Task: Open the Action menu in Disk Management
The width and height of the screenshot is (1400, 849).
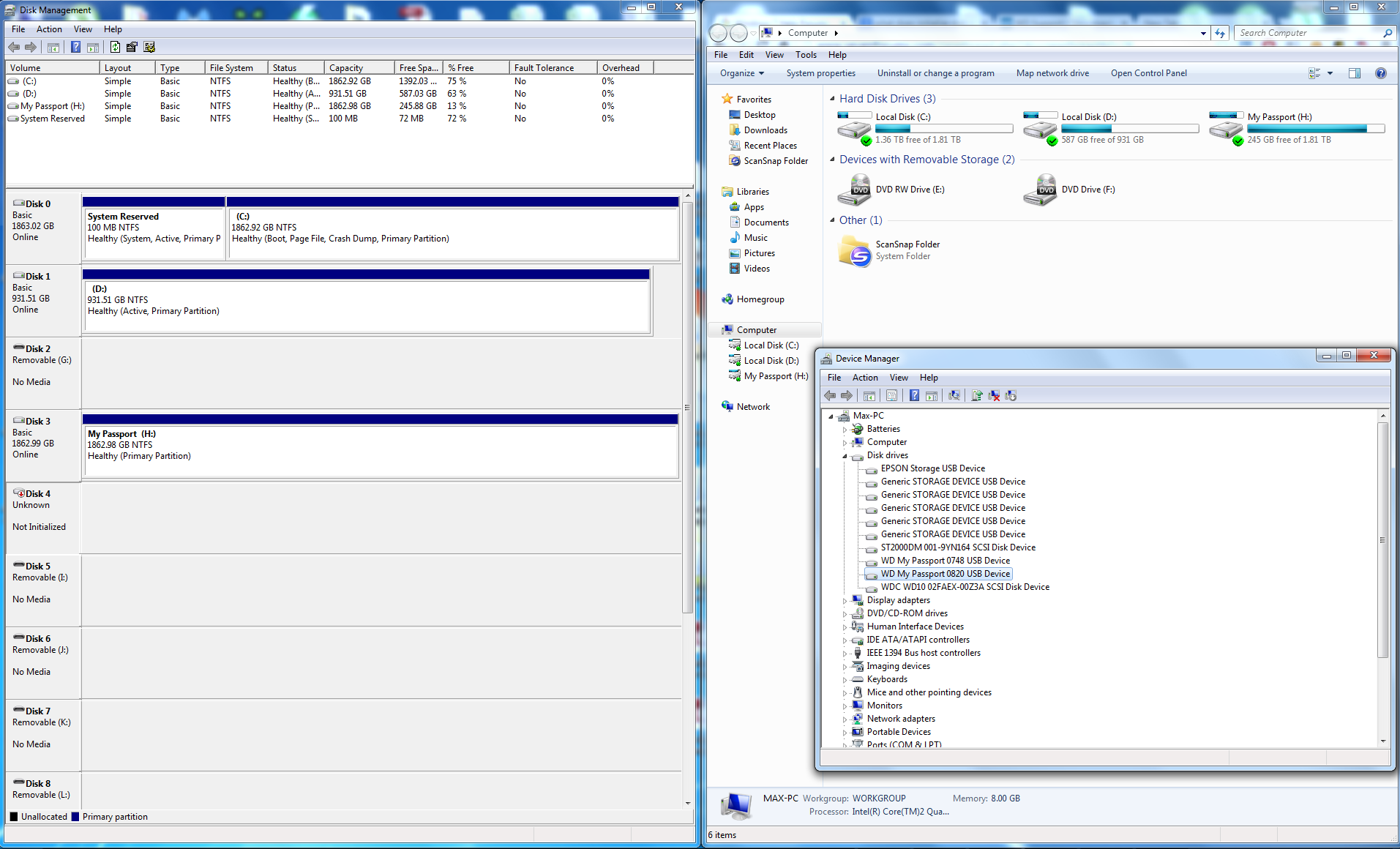Action: (49, 29)
